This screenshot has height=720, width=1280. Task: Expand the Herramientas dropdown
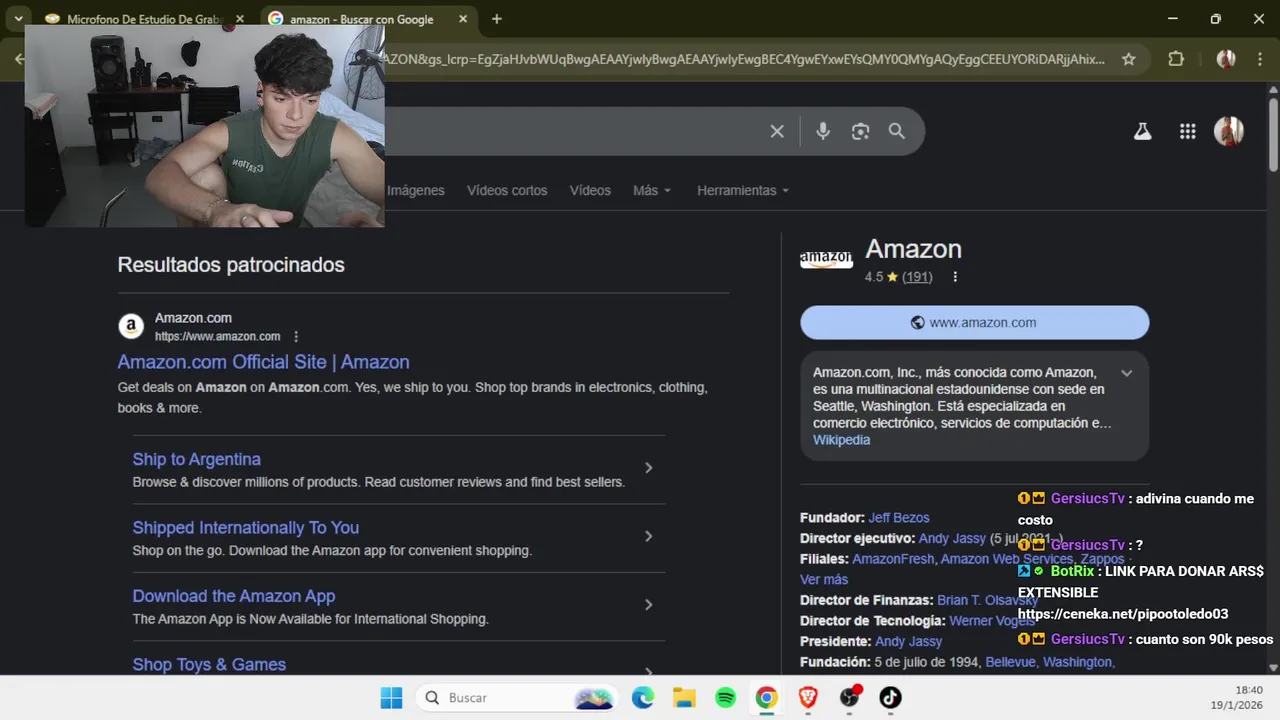coord(743,190)
